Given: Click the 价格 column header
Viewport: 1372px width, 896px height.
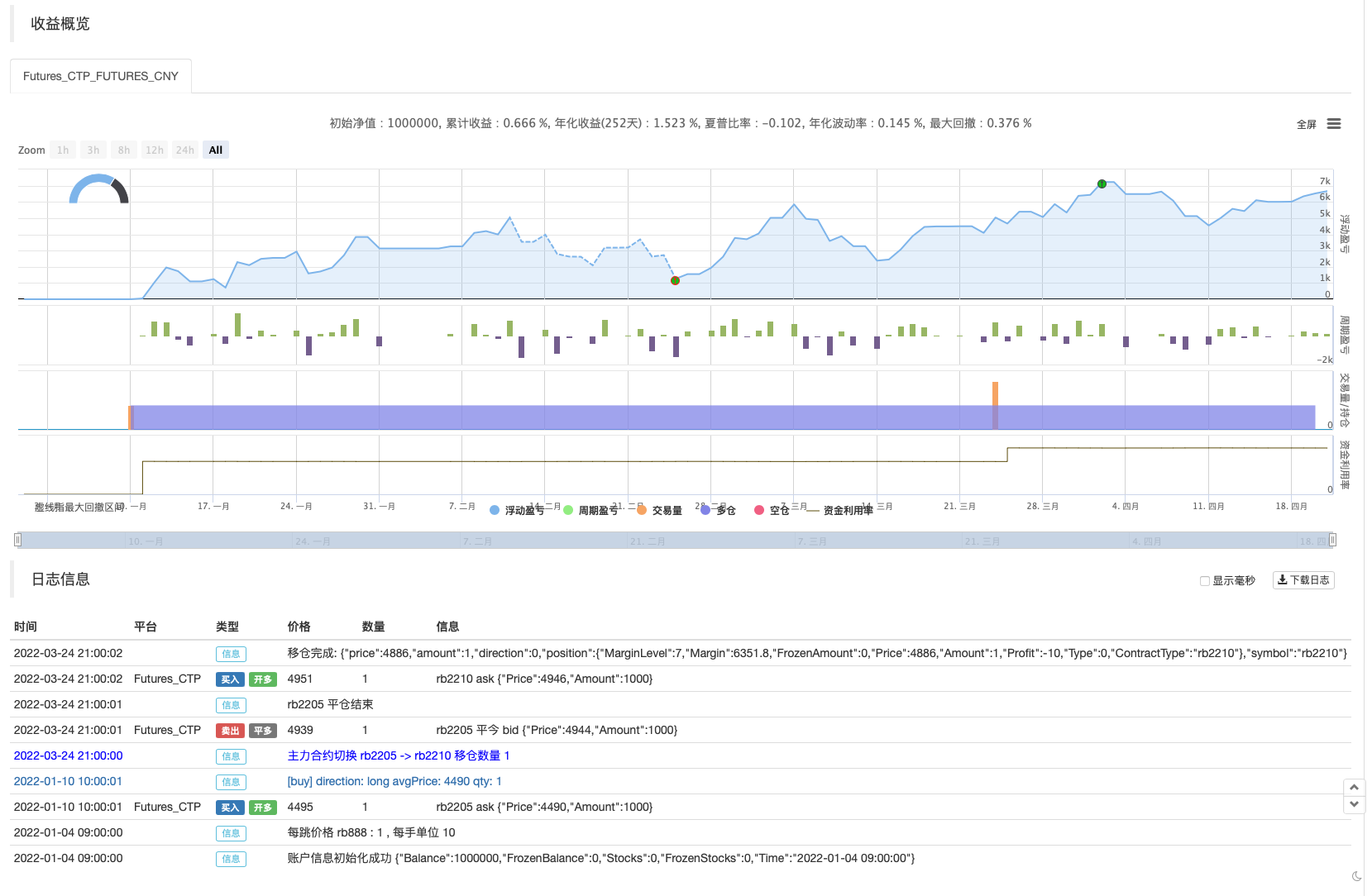Looking at the screenshot, I should 299,627.
